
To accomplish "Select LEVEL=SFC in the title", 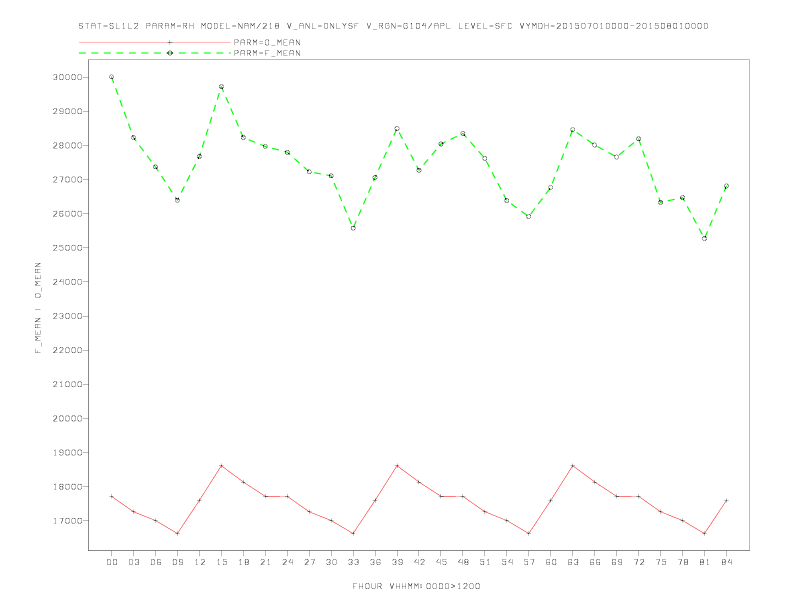I will coord(485,26).
